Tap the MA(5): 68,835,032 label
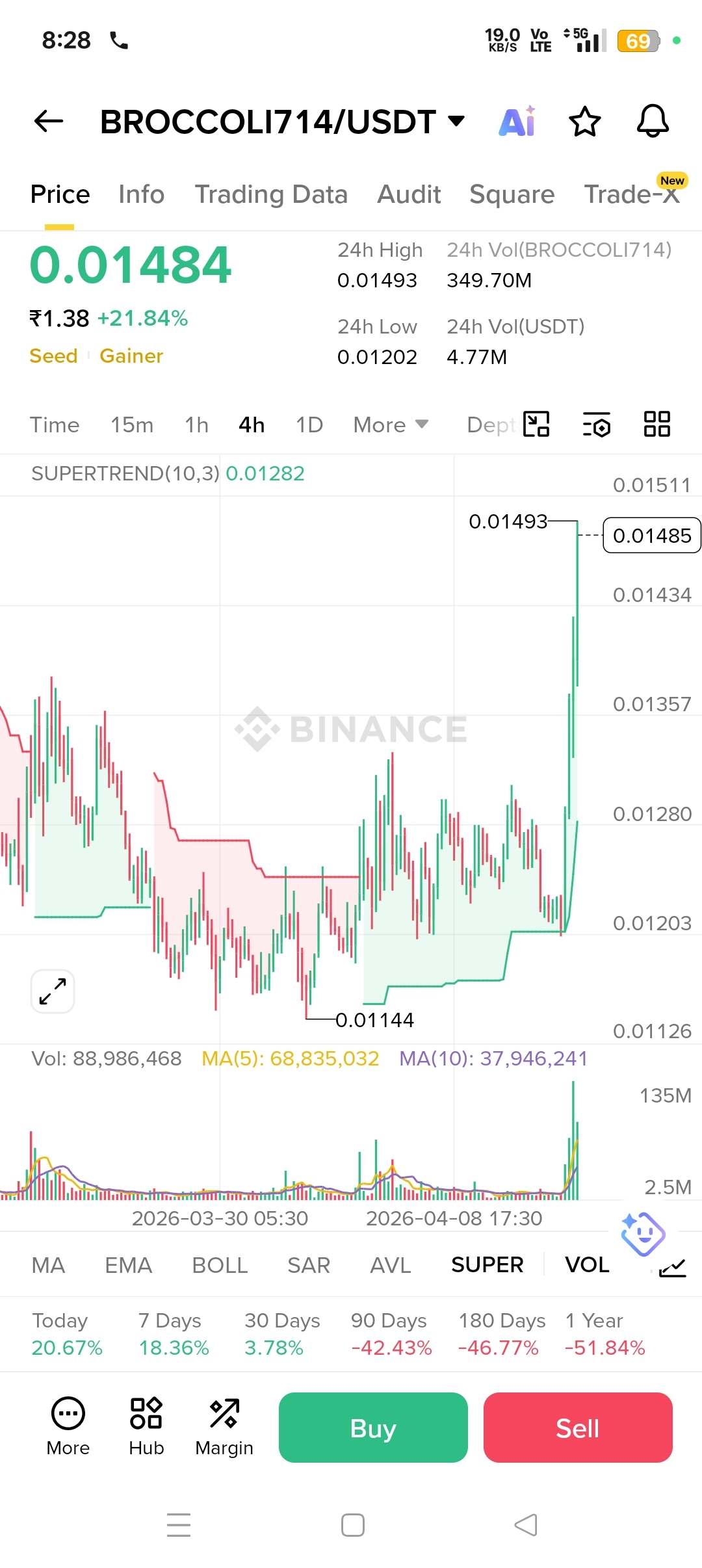The height and width of the screenshot is (1568, 702). pos(290,1059)
